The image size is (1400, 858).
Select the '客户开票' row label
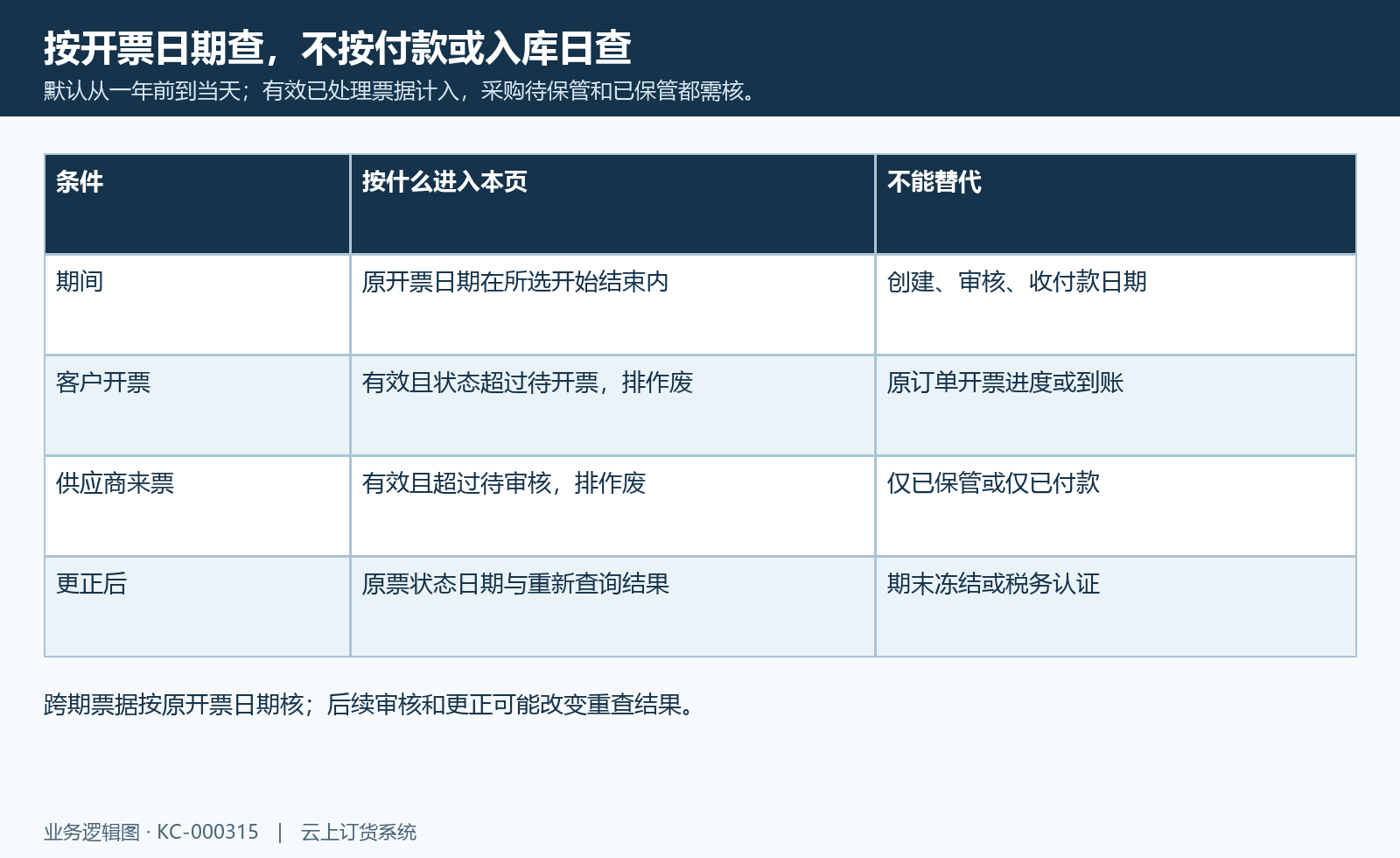coord(198,405)
